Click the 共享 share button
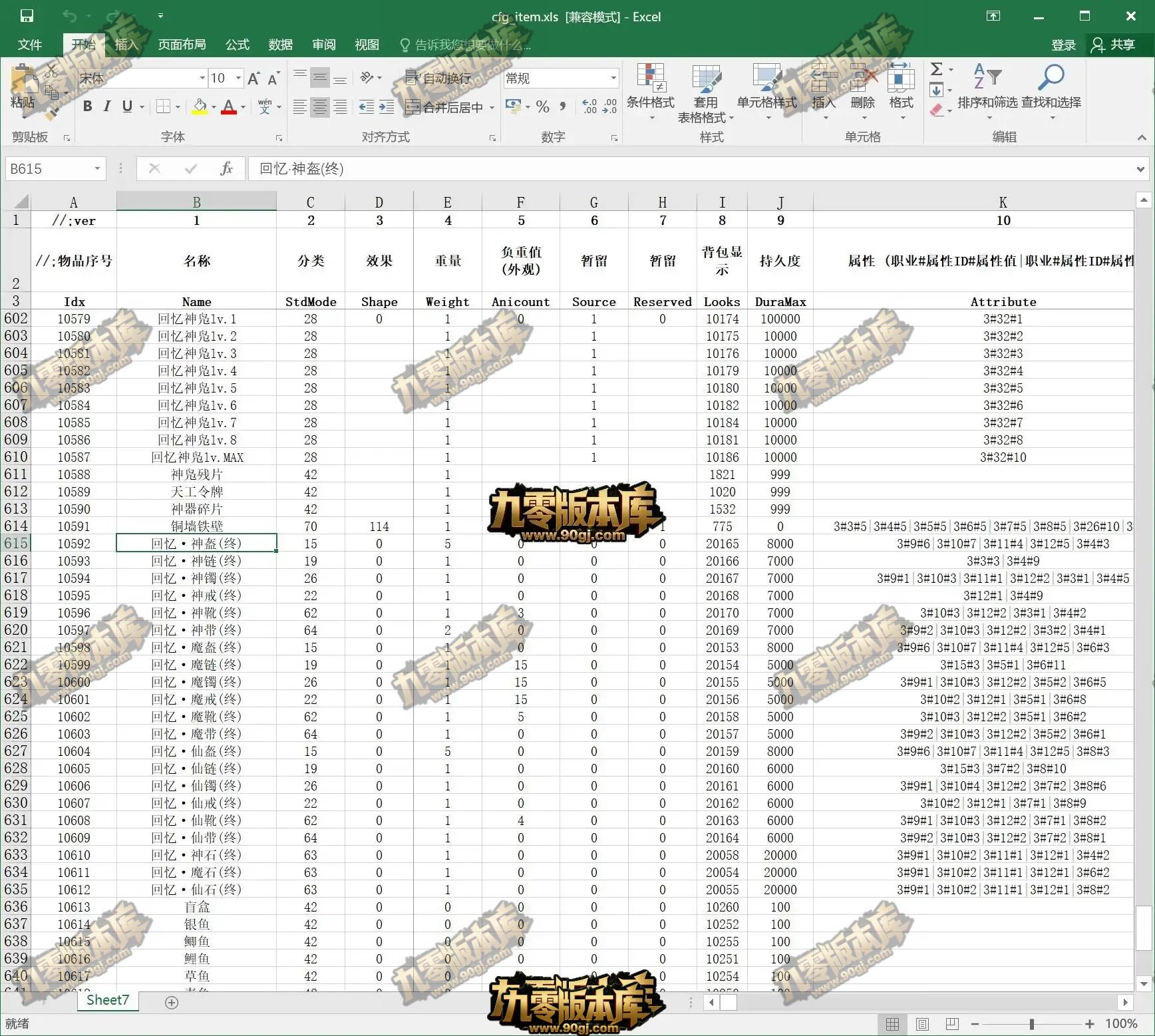This screenshot has height=1036, width=1155. coord(1114,45)
